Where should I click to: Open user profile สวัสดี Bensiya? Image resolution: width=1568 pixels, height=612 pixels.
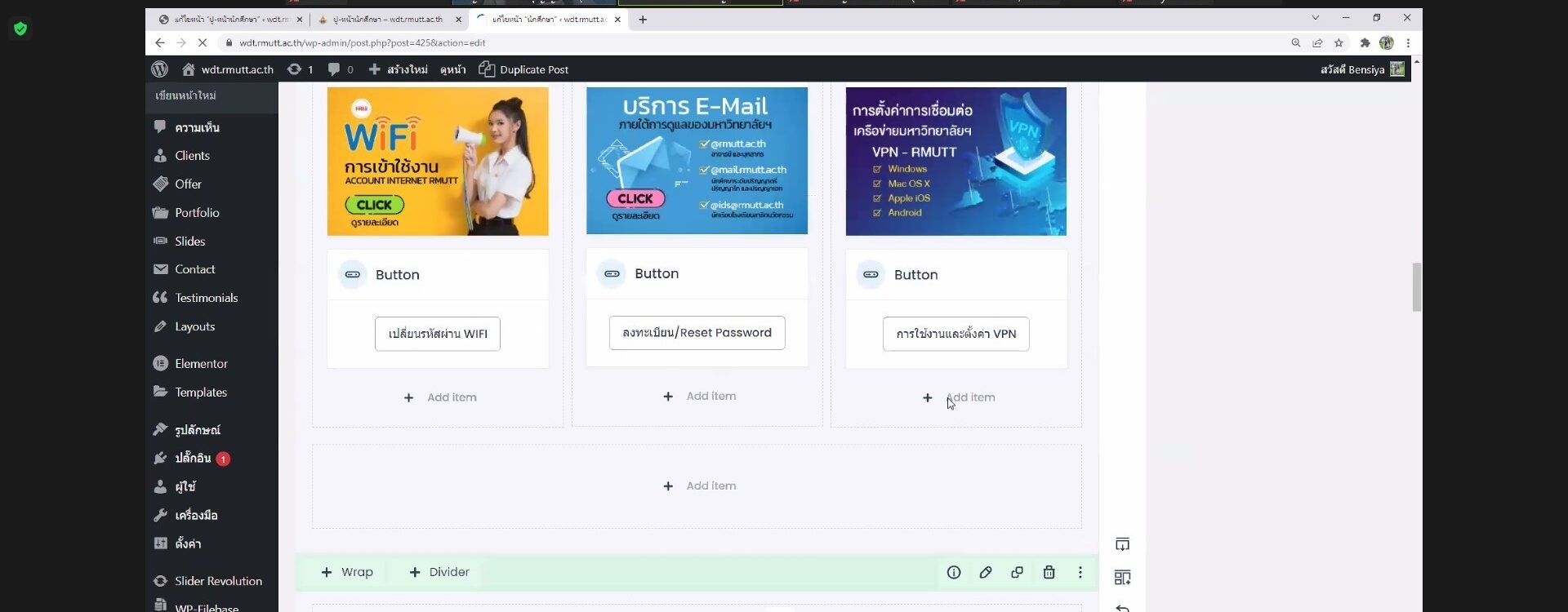coord(1362,69)
